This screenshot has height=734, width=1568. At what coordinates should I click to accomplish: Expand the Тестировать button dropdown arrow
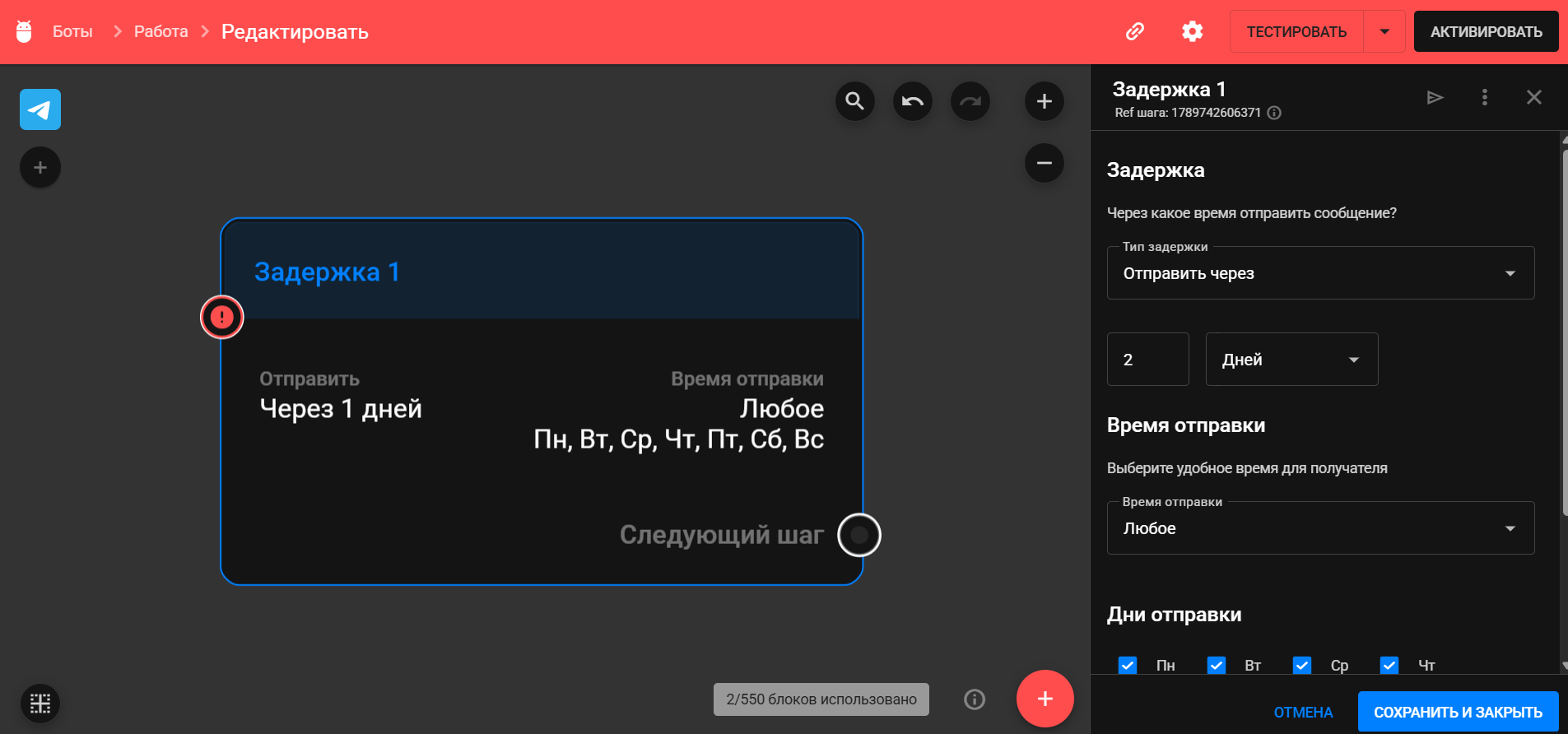pos(1384,32)
